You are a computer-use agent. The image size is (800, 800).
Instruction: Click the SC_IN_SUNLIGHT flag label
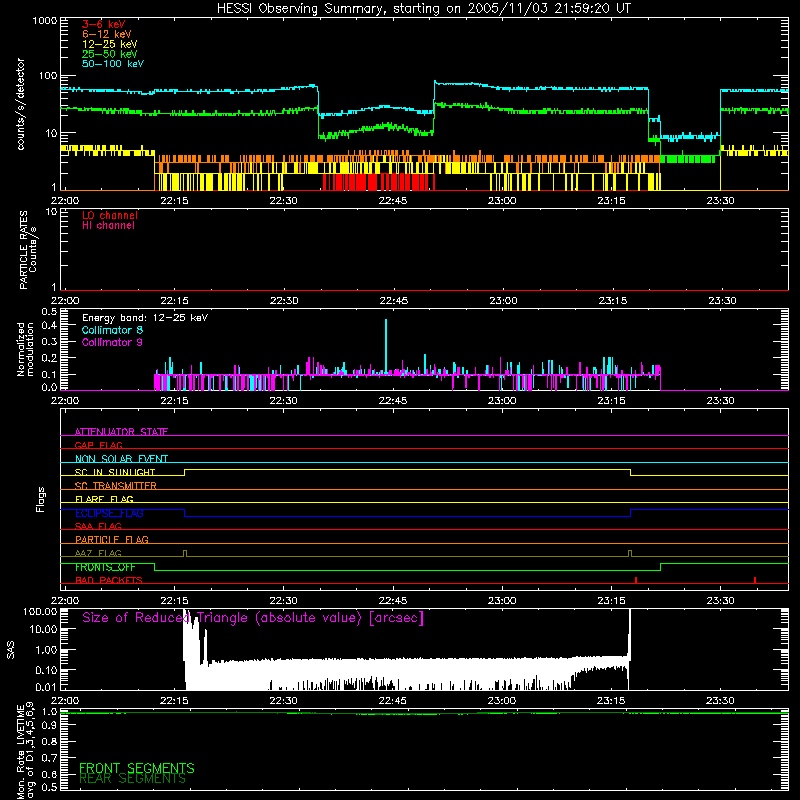[115, 472]
